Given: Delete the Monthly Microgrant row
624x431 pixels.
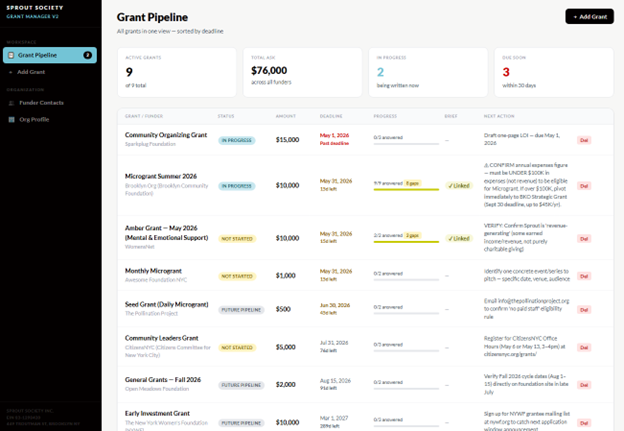Looking at the screenshot, I should pos(584,276).
